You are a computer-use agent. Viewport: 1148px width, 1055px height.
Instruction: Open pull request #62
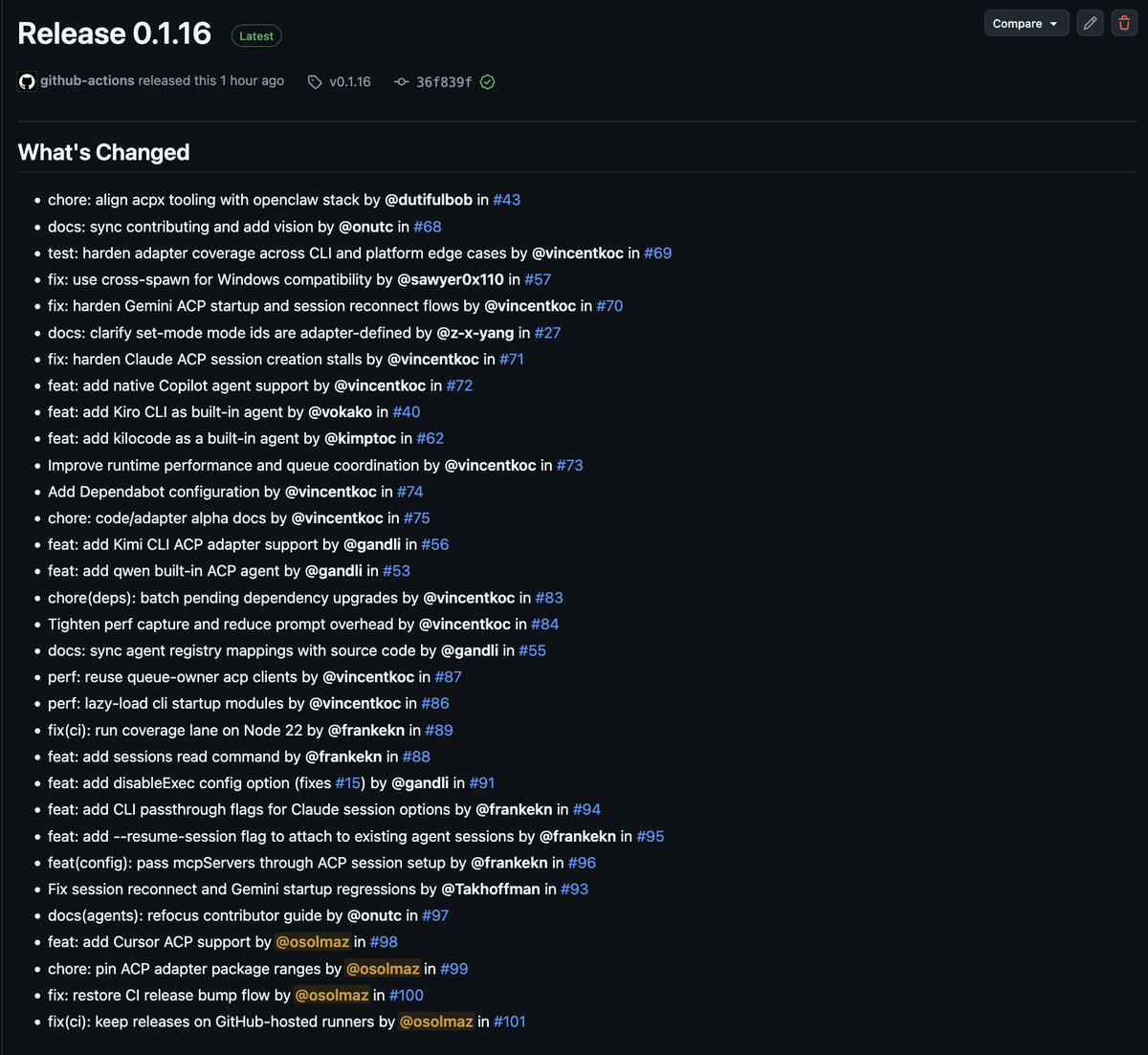430,438
